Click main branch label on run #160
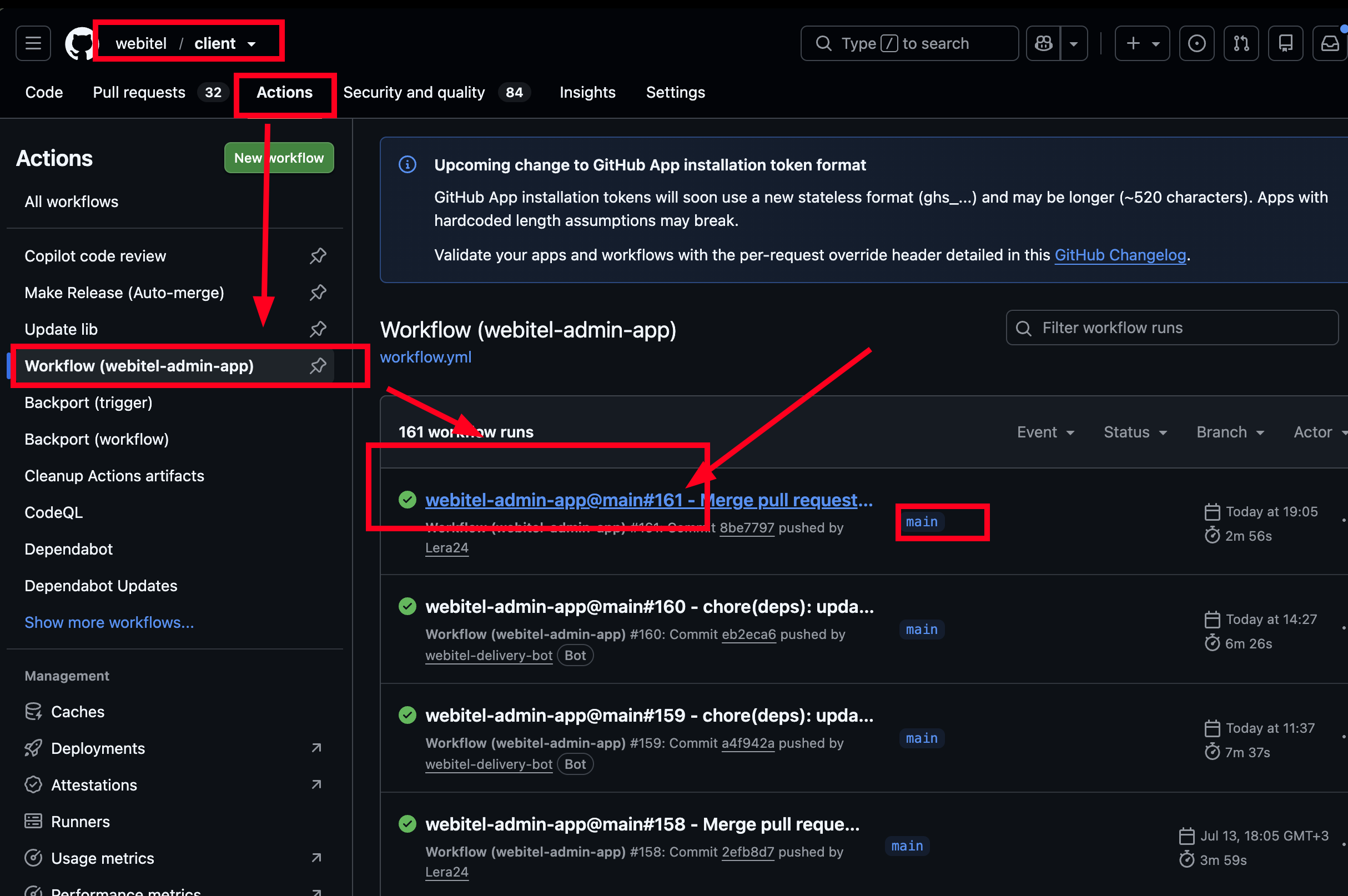1348x896 pixels. click(921, 629)
